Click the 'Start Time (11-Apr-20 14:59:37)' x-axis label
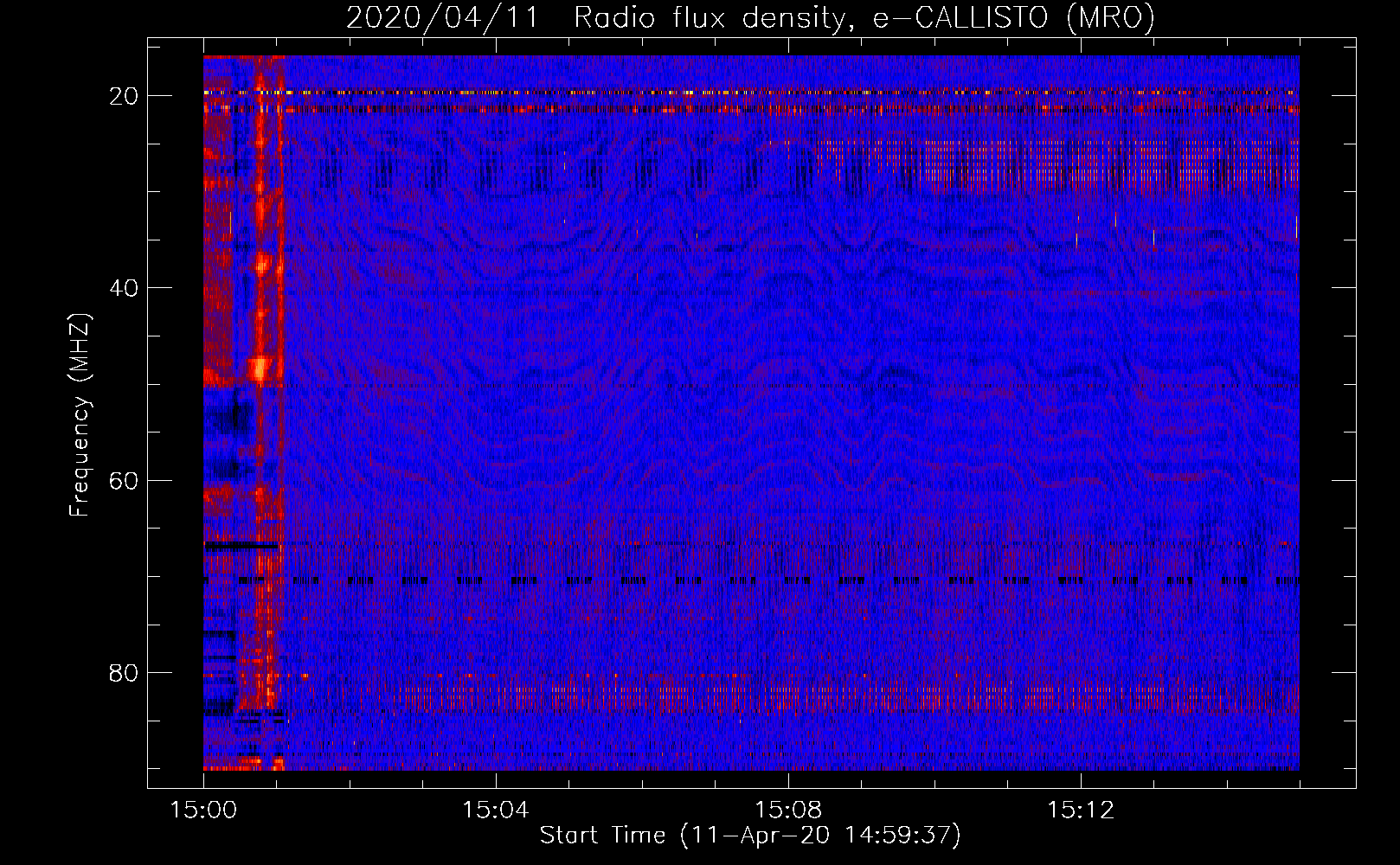Image resolution: width=1400 pixels, height=865 pixels. (750, 836)
